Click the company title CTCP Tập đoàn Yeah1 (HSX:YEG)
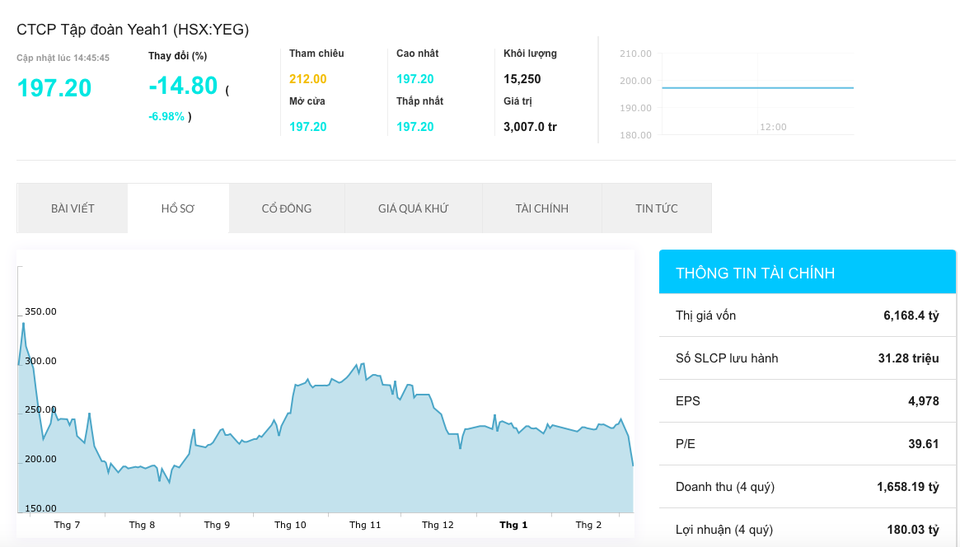The image size is (960, 547). pyautogui.click(x=133, y=29)
